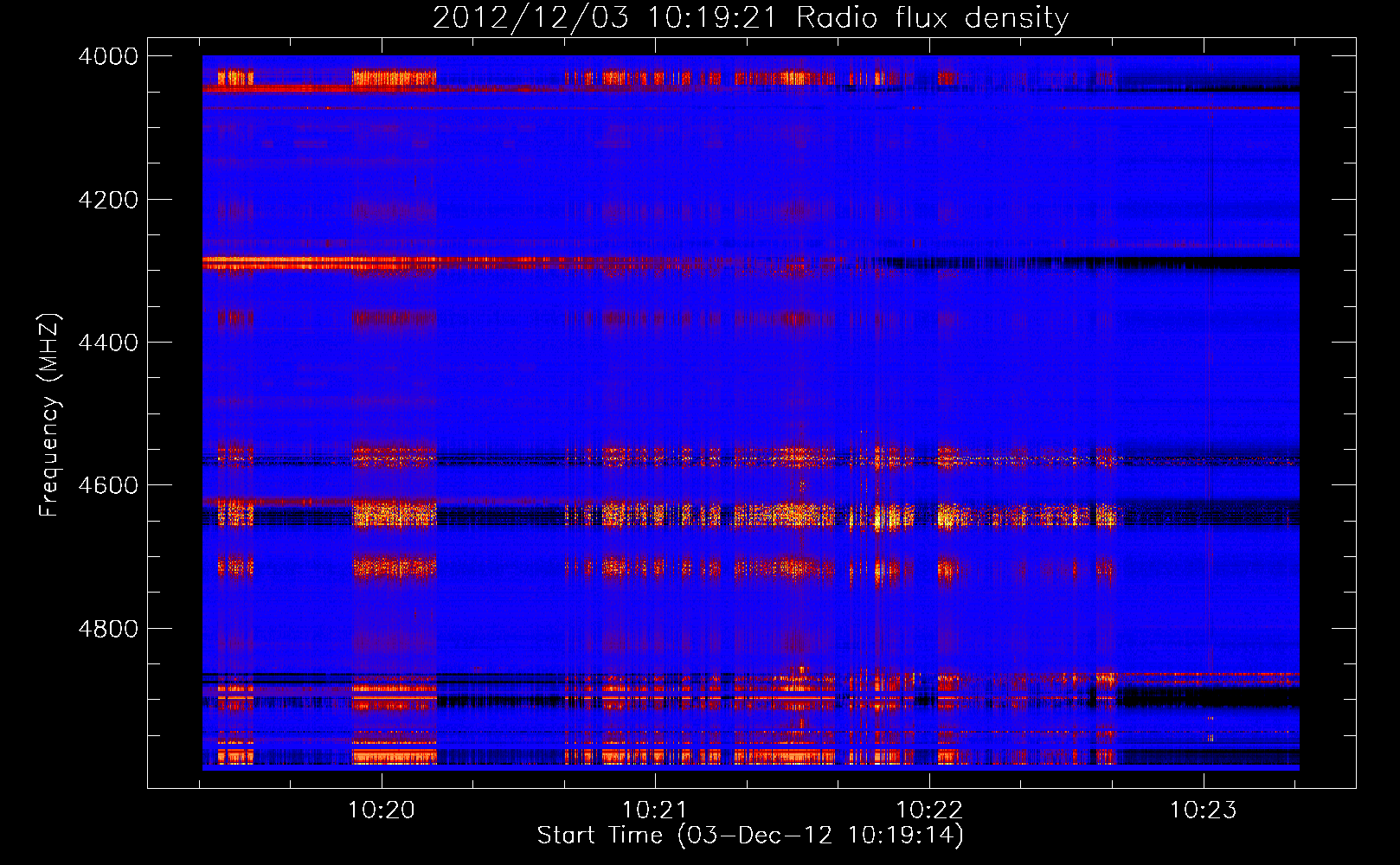Select the 4800 frequency tick label
The height and width of the screenshot is (865, 1400).
[108, 628]
